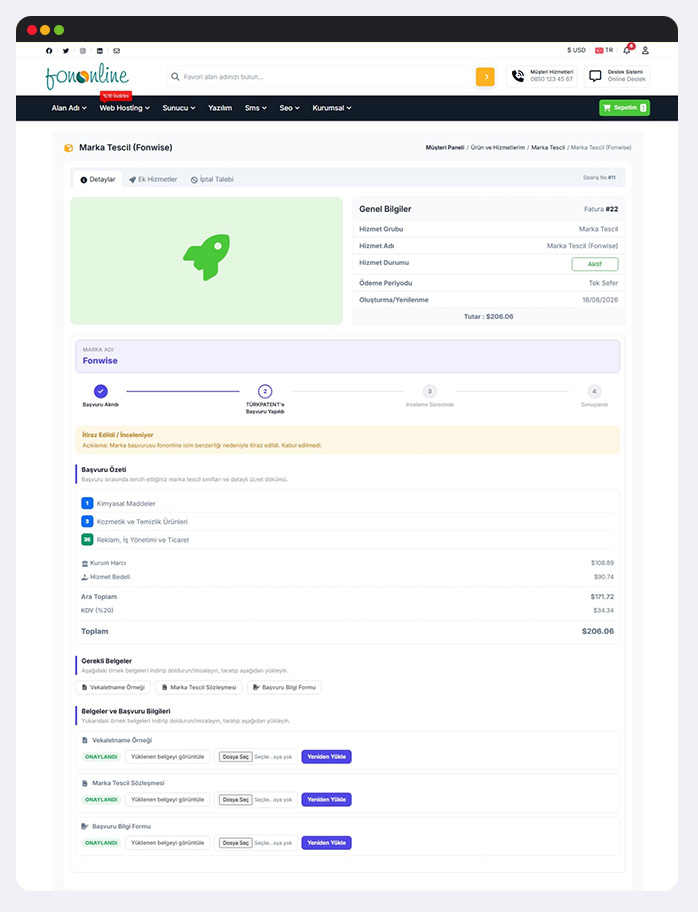Click the %10 İndirim badge

tap(116, 95)
